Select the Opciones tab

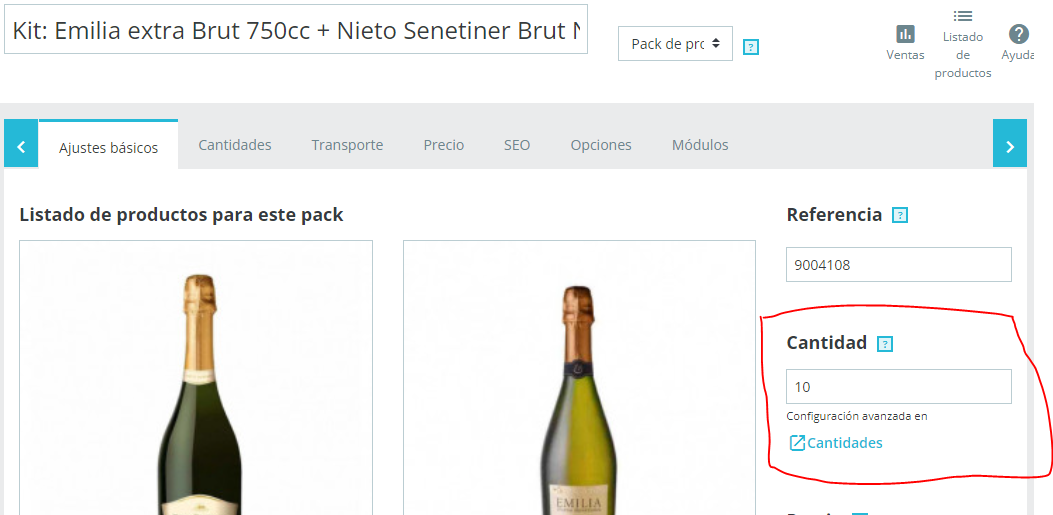601,145
